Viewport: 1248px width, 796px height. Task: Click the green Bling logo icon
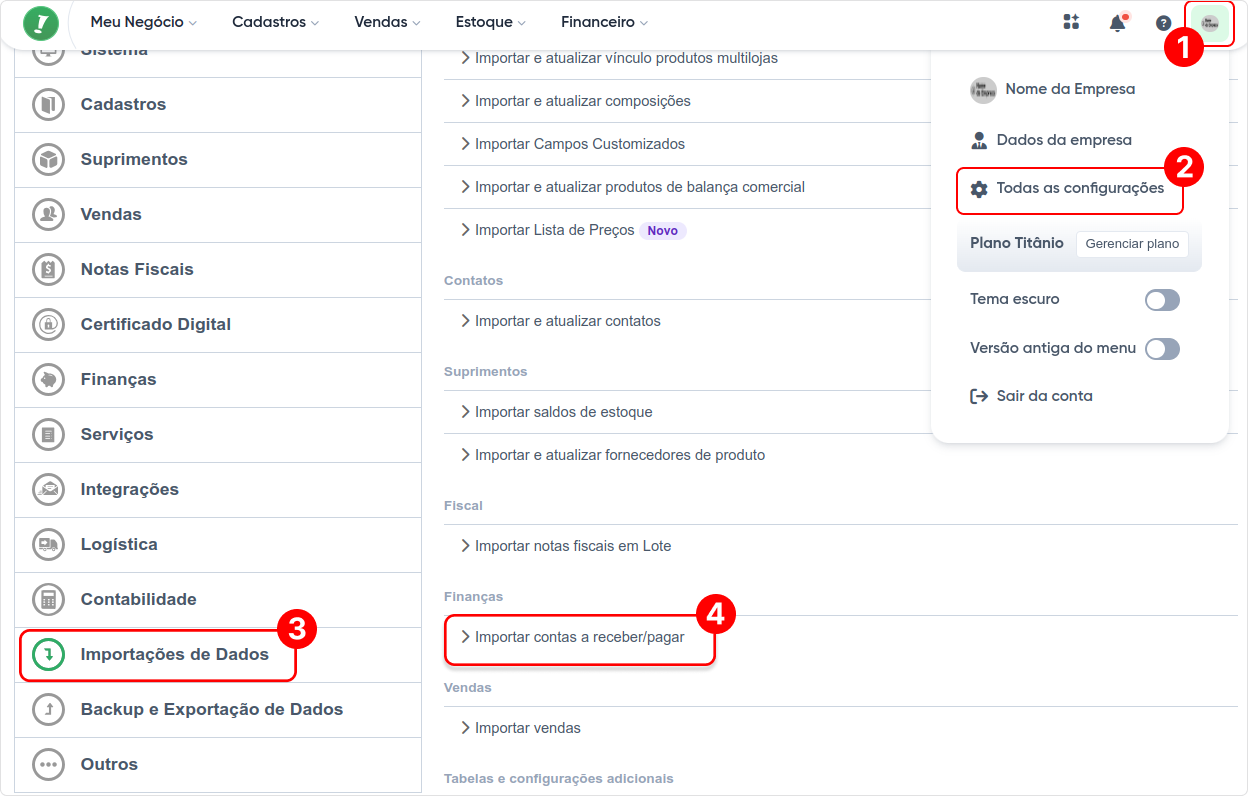[41, 22]
